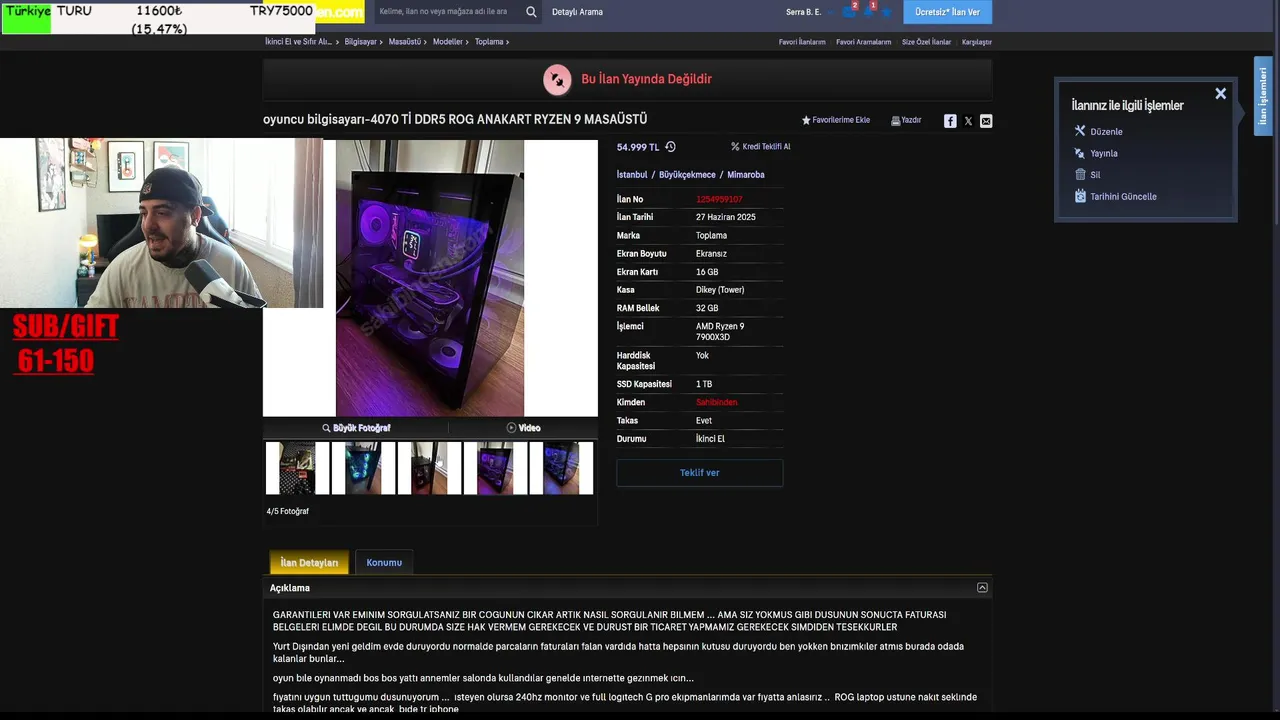This screenshot has width=1280, height=720.
Task: Click the AMD Ryzen 9 7900X3D value
Action: pos(721,332)
